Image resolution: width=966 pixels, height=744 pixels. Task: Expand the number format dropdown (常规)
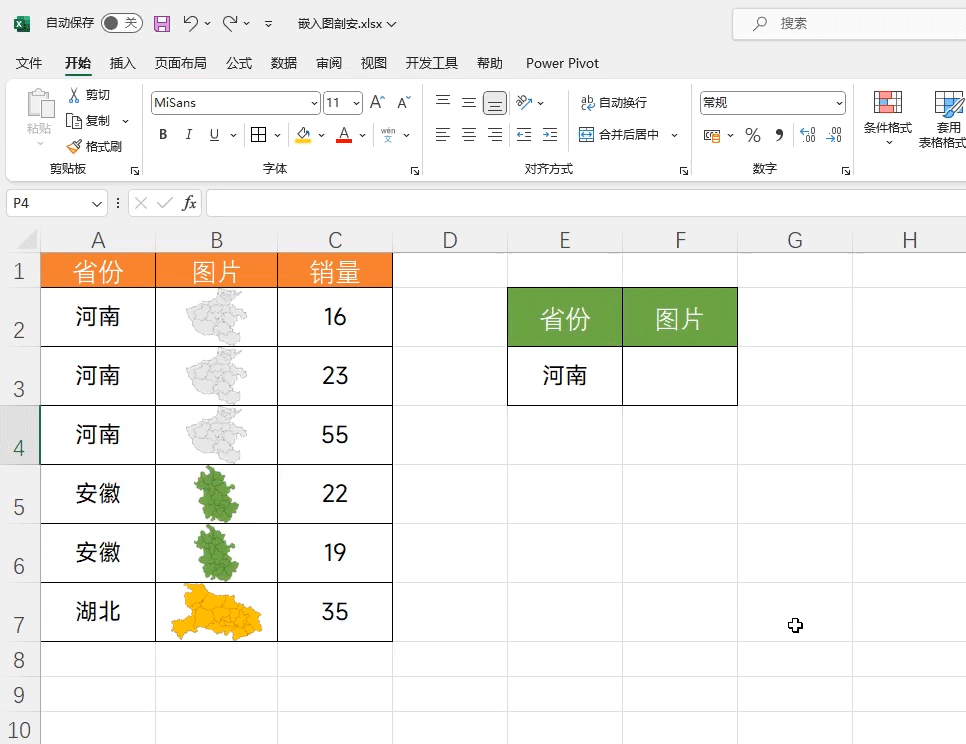point(839,103)
